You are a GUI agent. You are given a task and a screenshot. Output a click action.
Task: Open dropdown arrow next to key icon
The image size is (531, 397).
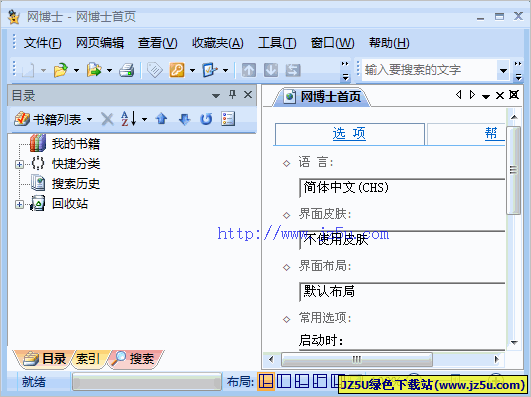coord(192,71)
